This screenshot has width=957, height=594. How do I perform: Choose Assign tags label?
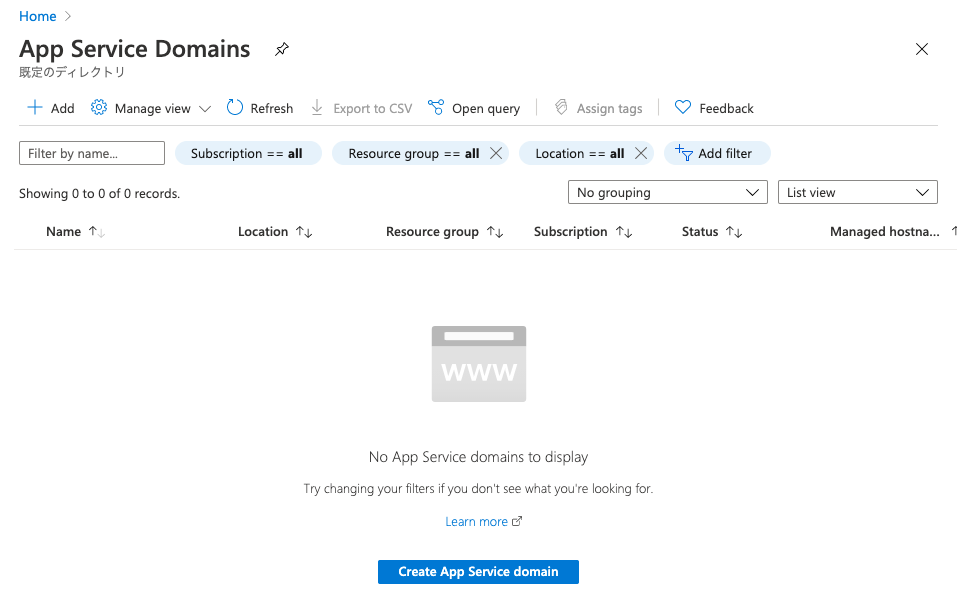tap(609, 108)
